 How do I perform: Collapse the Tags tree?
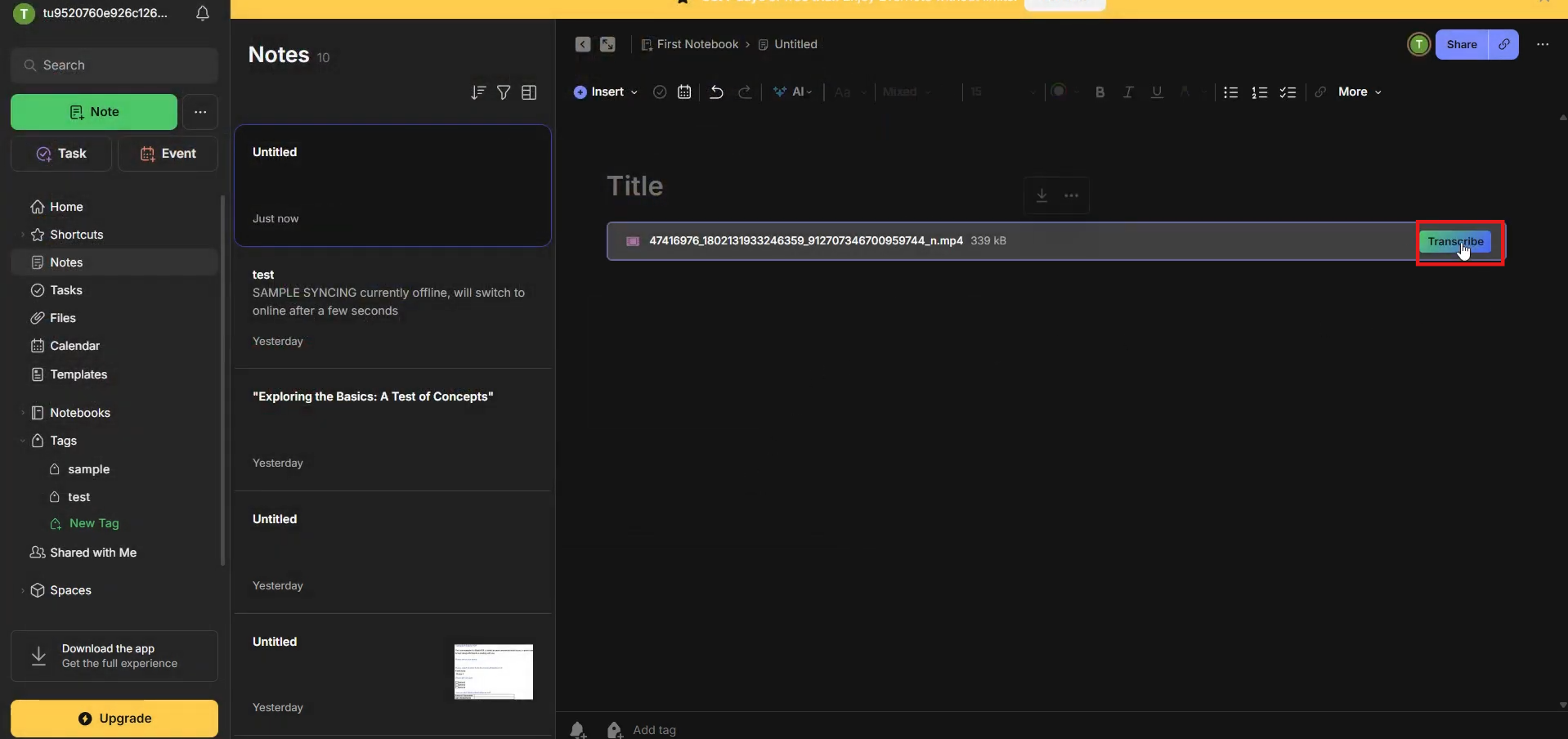[22, 441]
